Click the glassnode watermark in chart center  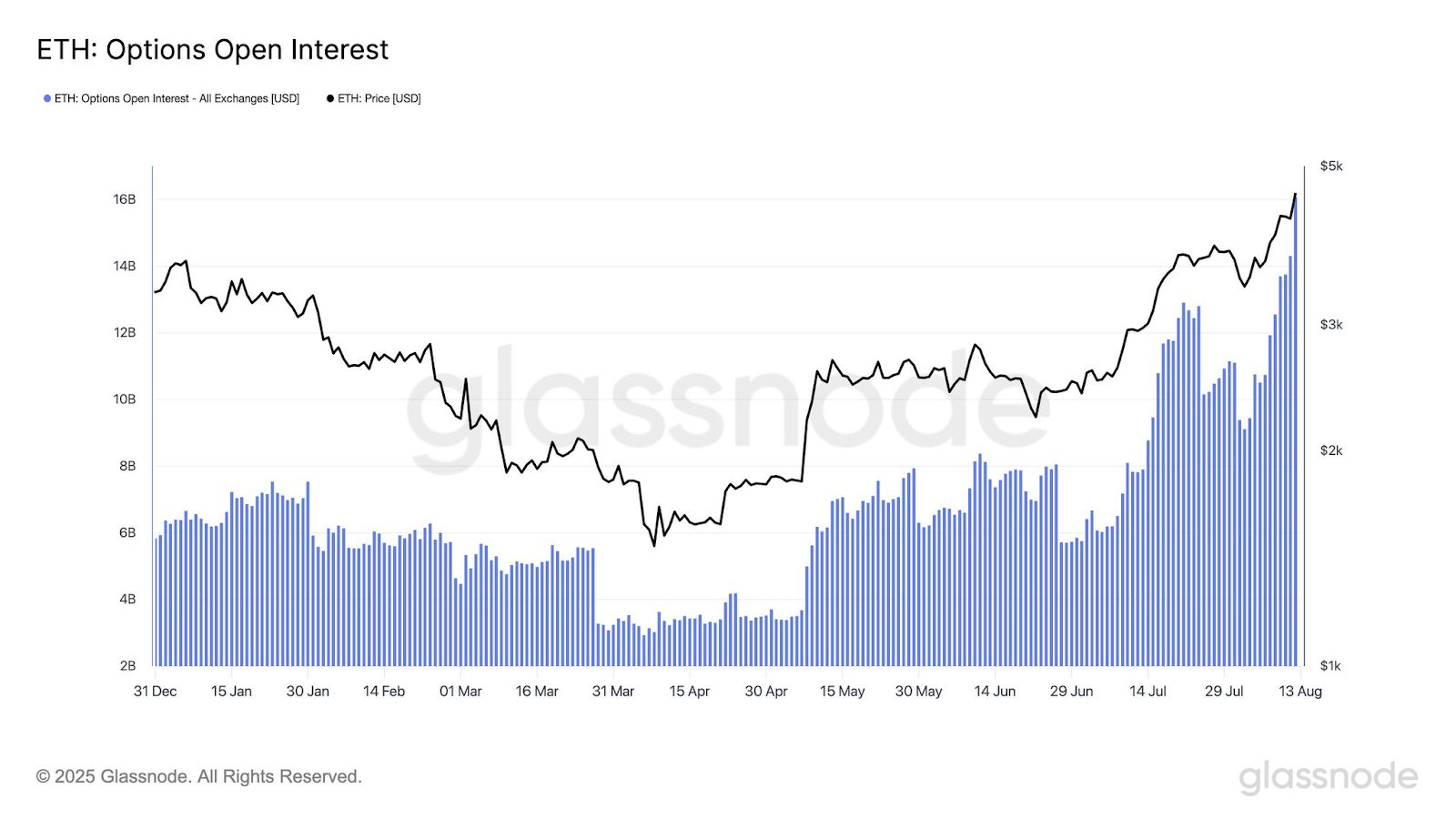coord(728,409)
